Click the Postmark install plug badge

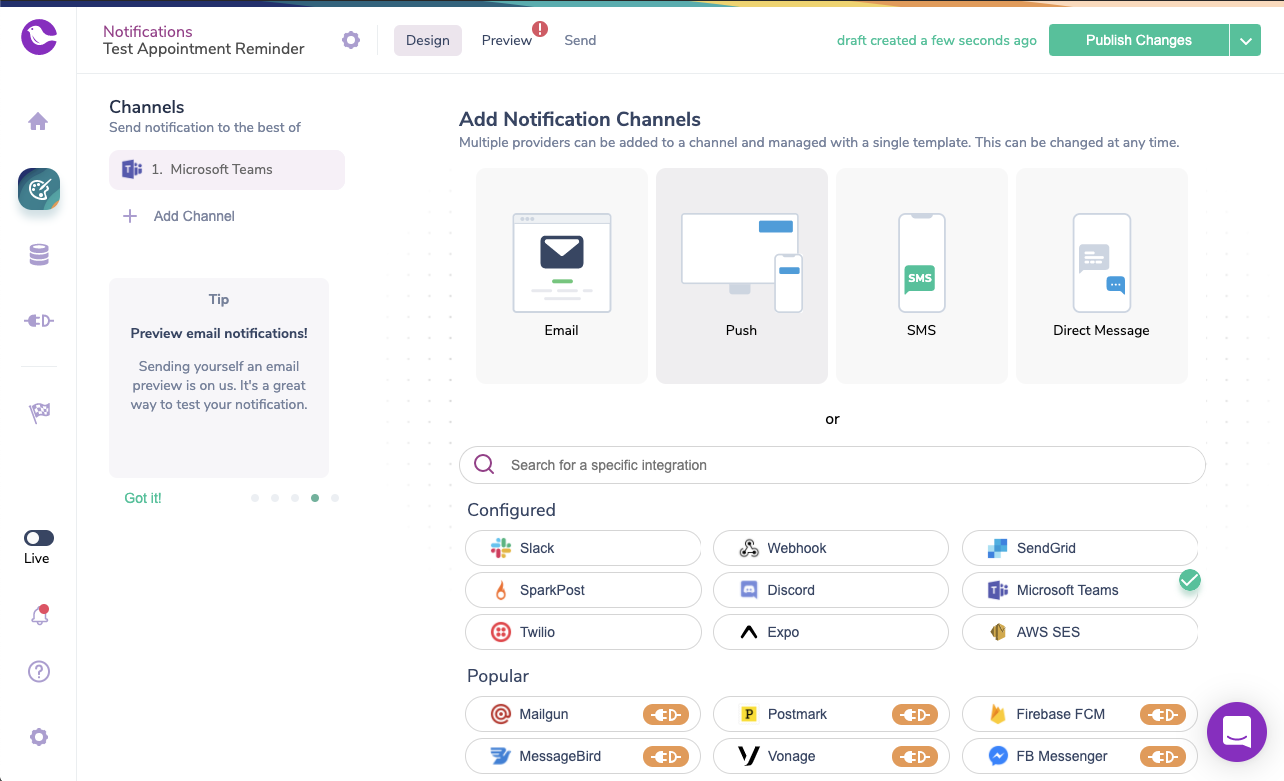pos(914,715)
